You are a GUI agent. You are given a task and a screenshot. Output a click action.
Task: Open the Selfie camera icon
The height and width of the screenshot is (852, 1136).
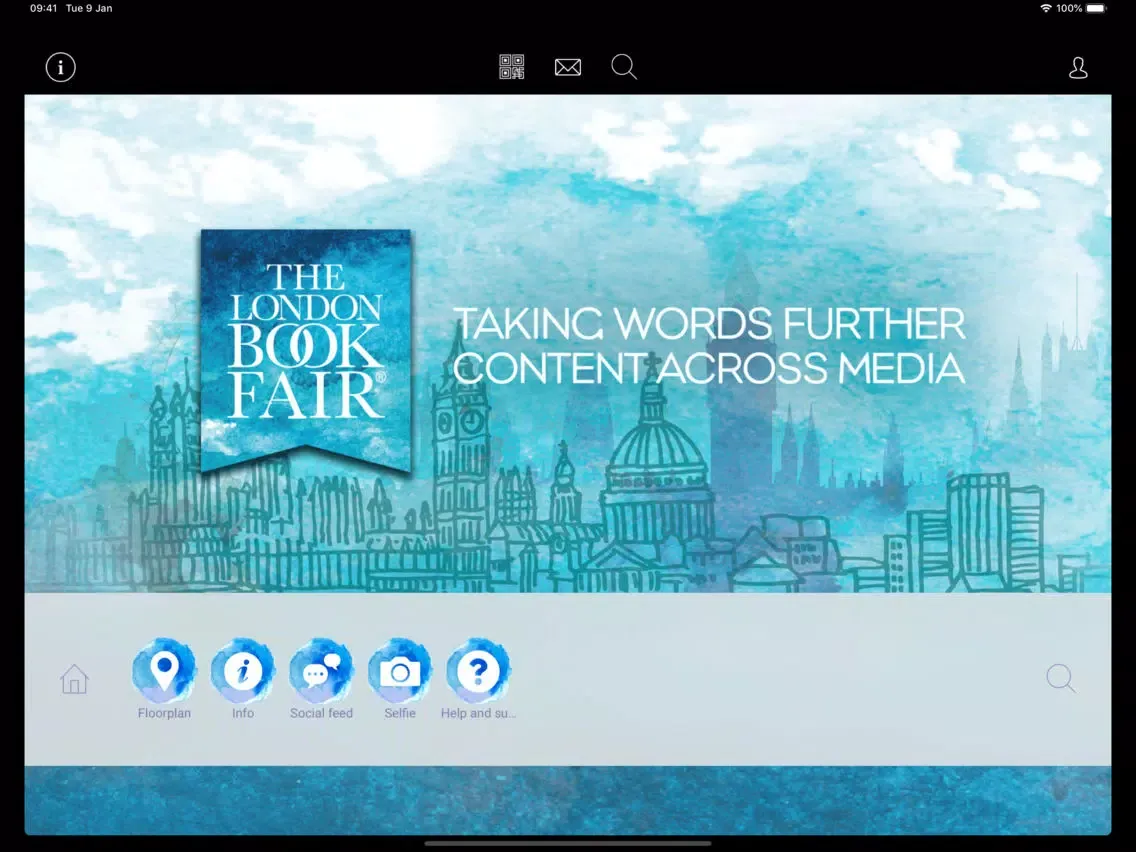[x=399, y=671]
